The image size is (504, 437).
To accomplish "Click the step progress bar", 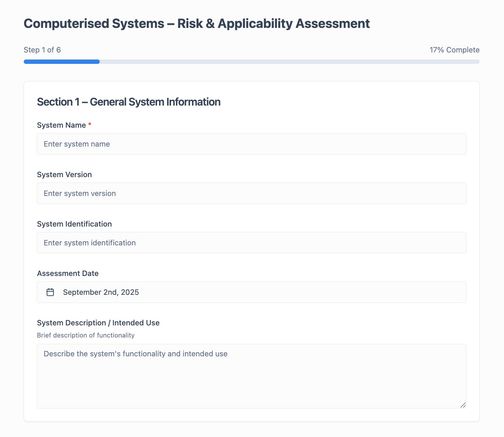I will (x=252, y=62).
